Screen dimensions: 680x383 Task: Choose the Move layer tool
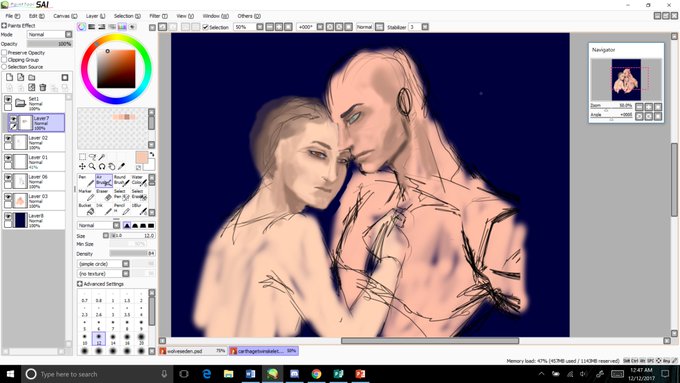tap(82, 166)
